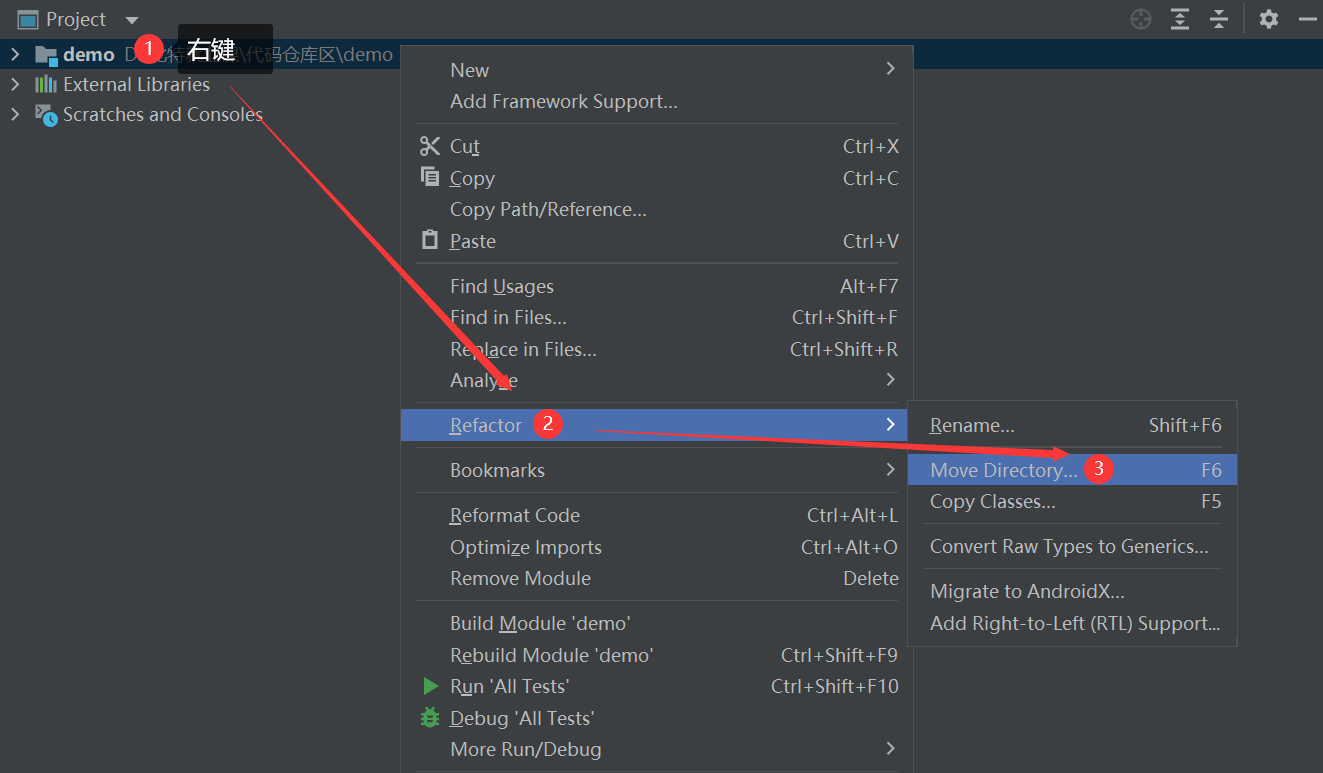
Task: Expand the Scratches and Consoles node
Action: tap(15, 114)
